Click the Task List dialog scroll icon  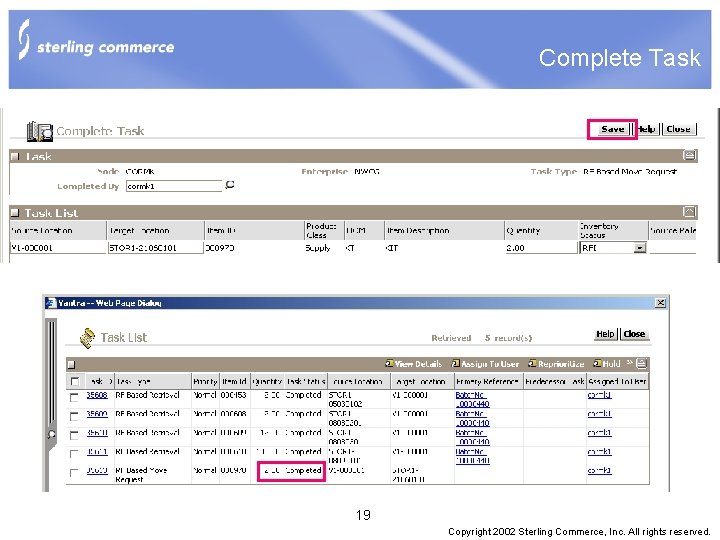(x=87, y=338)
